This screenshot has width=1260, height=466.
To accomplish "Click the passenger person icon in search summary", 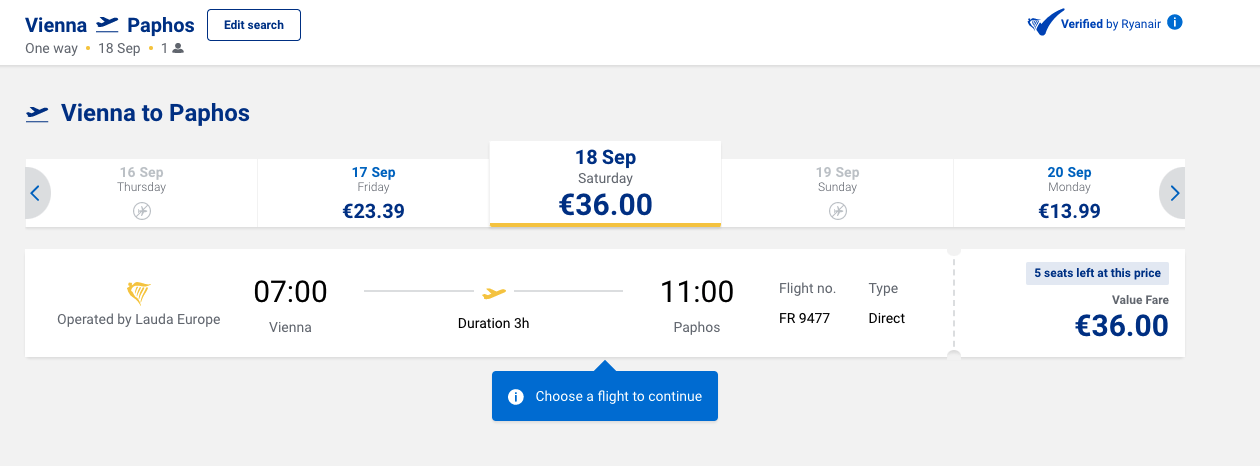I will 178,48.
